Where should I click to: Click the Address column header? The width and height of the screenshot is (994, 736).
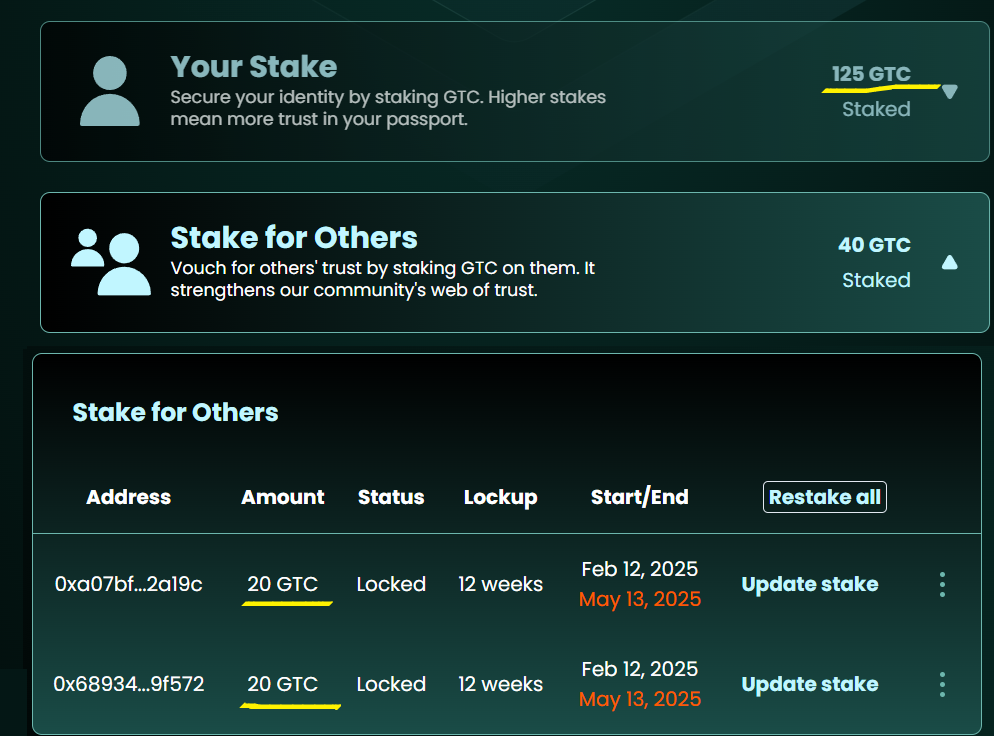(129, 497)
